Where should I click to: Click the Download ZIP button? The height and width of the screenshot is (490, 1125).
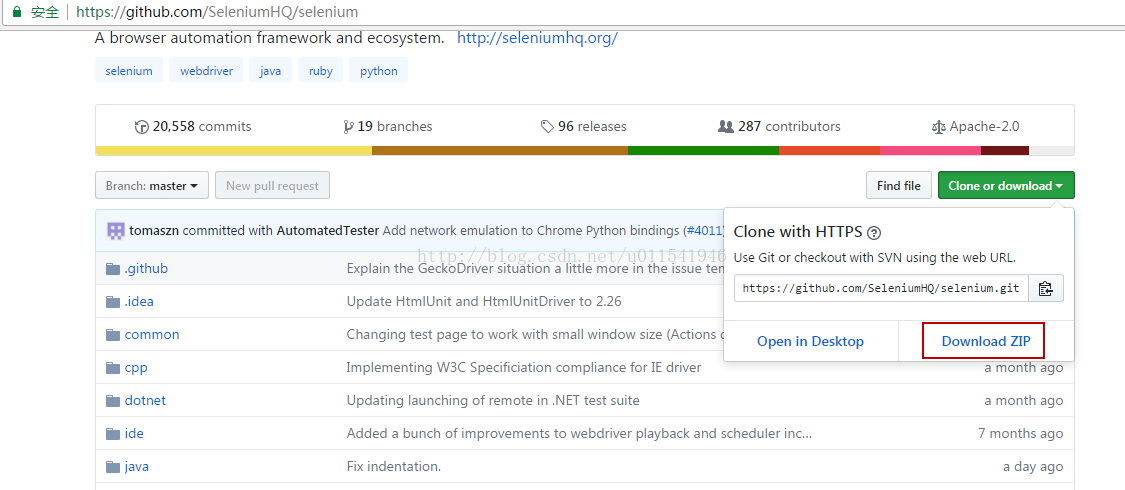[986, 341]
